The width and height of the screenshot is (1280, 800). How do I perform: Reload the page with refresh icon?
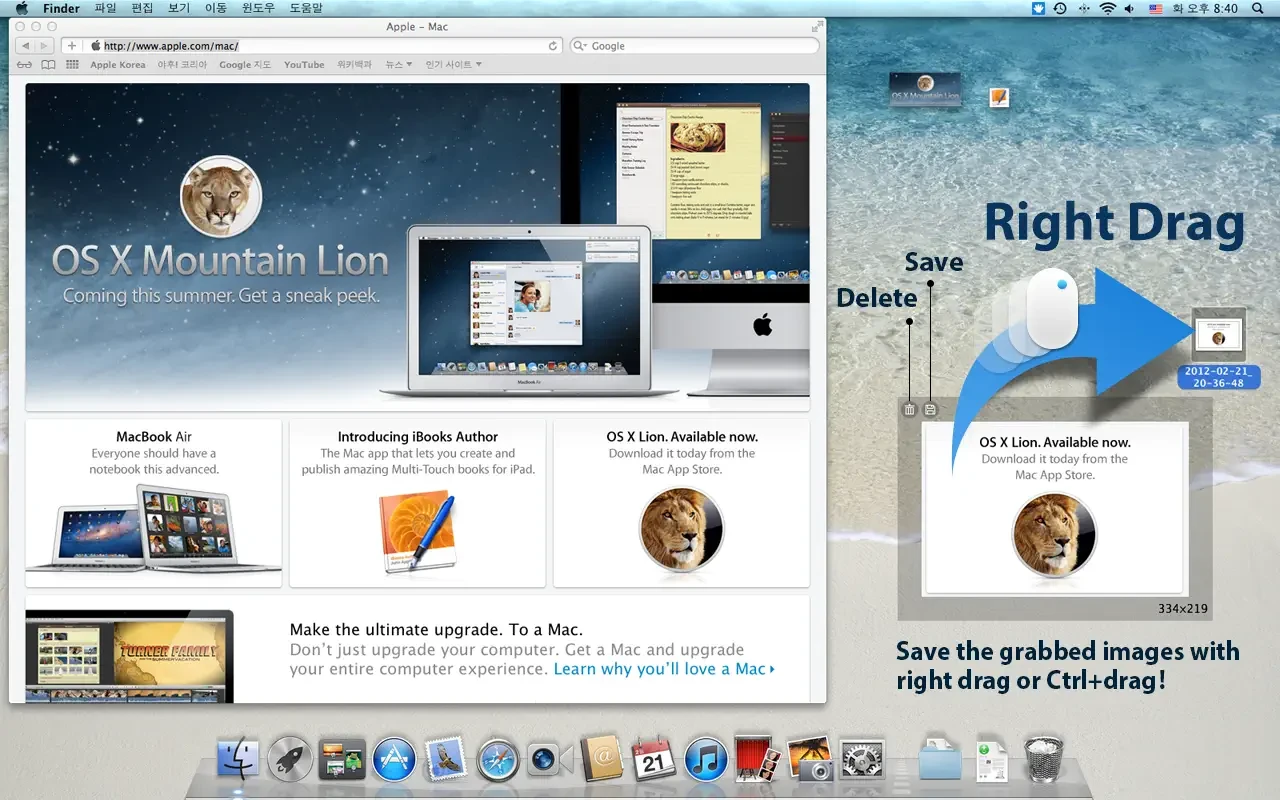553,46
